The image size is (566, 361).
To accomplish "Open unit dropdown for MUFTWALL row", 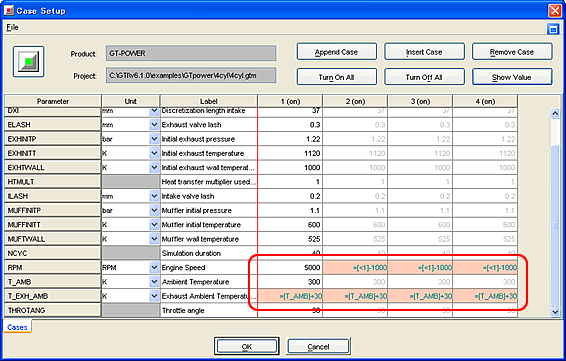I will click(154, 239).
